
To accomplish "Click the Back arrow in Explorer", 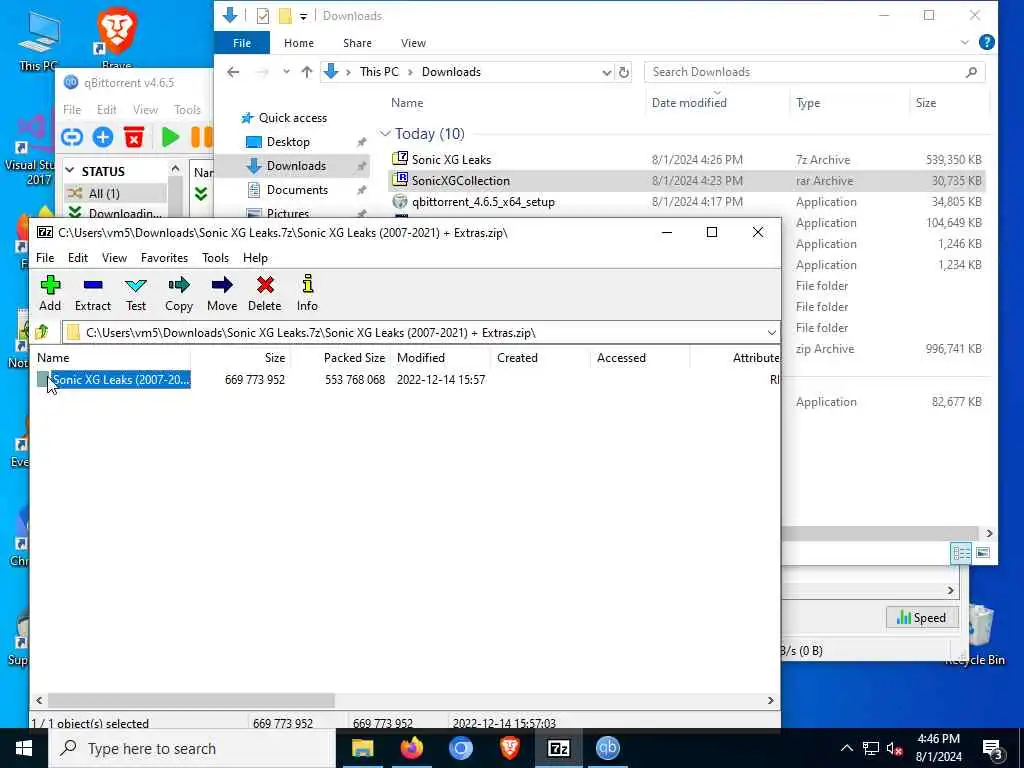I will pos(233,72).
